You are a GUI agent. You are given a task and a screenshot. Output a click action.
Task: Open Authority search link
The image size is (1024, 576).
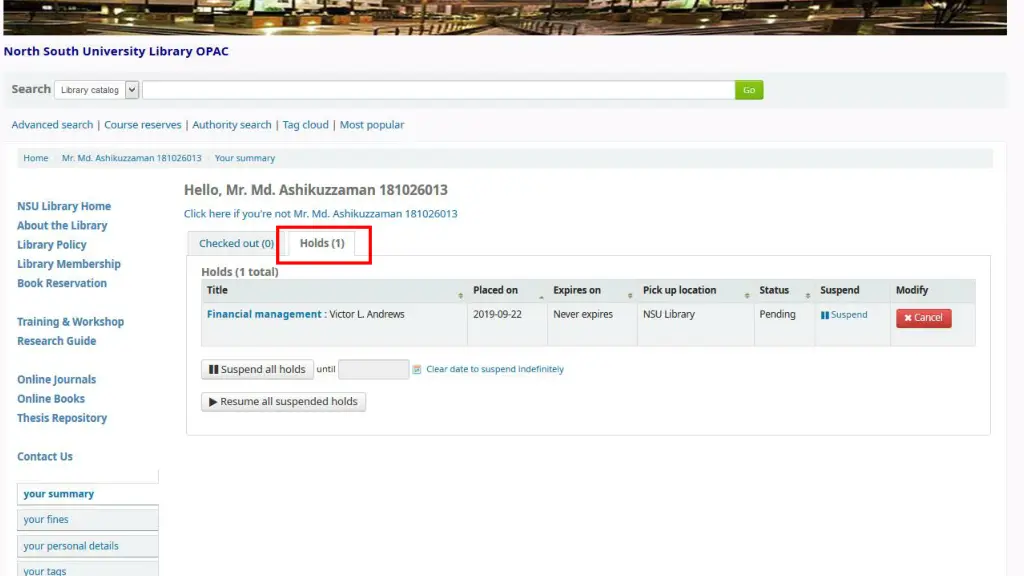232,125
